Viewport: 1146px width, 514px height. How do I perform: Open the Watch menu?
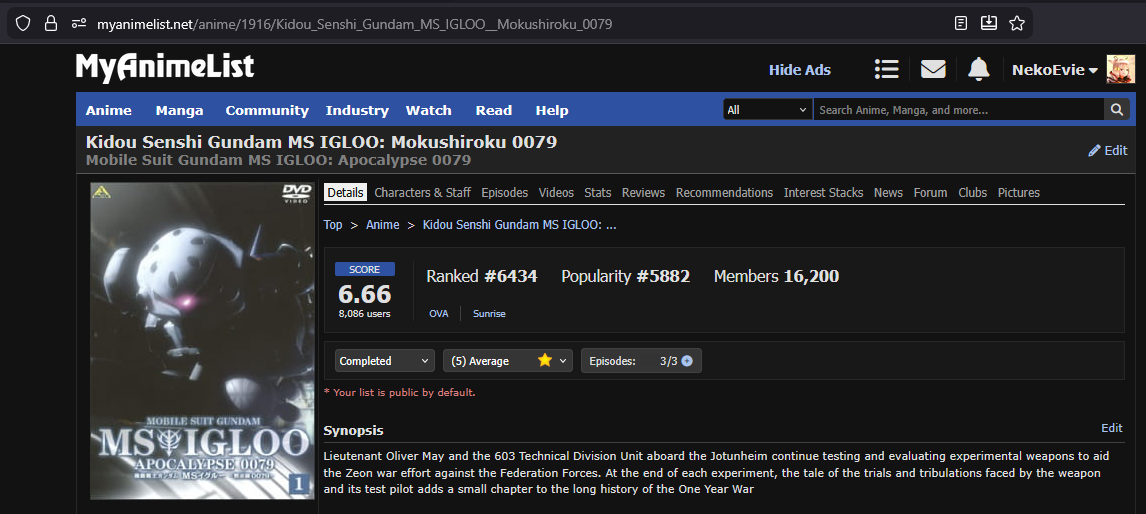(428, 110)
